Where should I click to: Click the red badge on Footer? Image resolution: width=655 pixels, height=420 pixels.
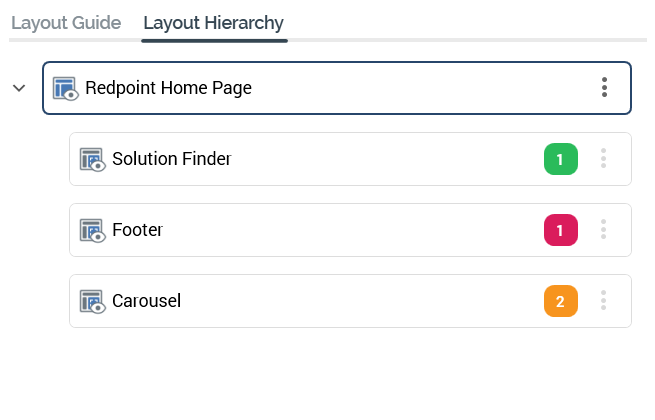coord(560,230)
